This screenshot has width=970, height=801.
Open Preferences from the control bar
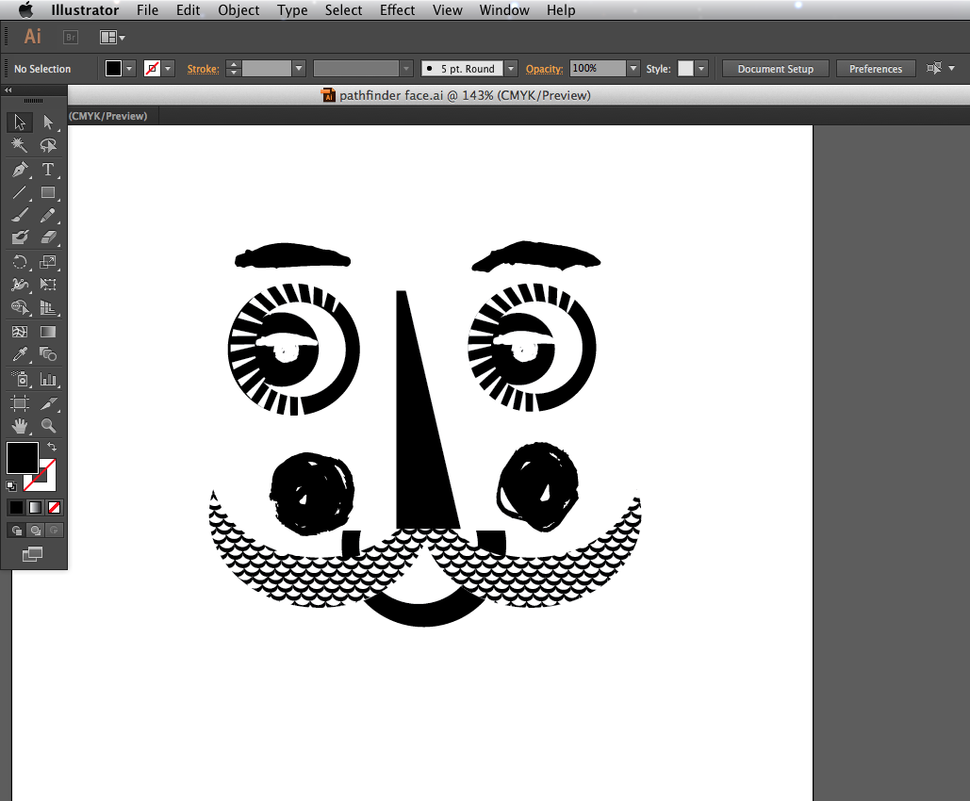[x=875, y=68]
